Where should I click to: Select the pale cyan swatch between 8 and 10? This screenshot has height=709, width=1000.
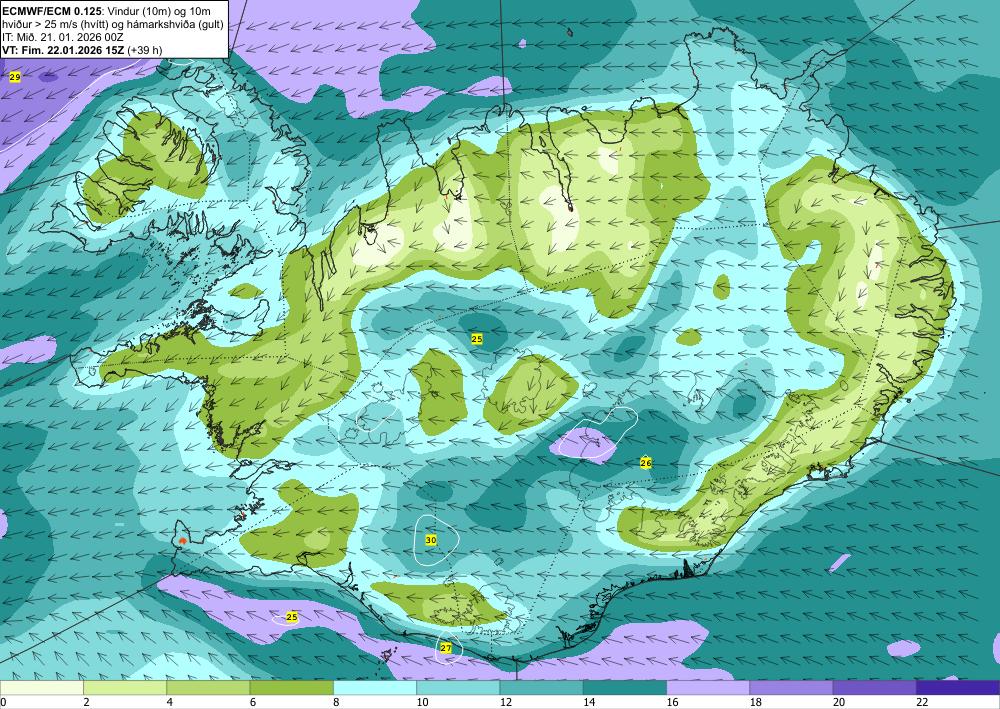click(375, 688)
